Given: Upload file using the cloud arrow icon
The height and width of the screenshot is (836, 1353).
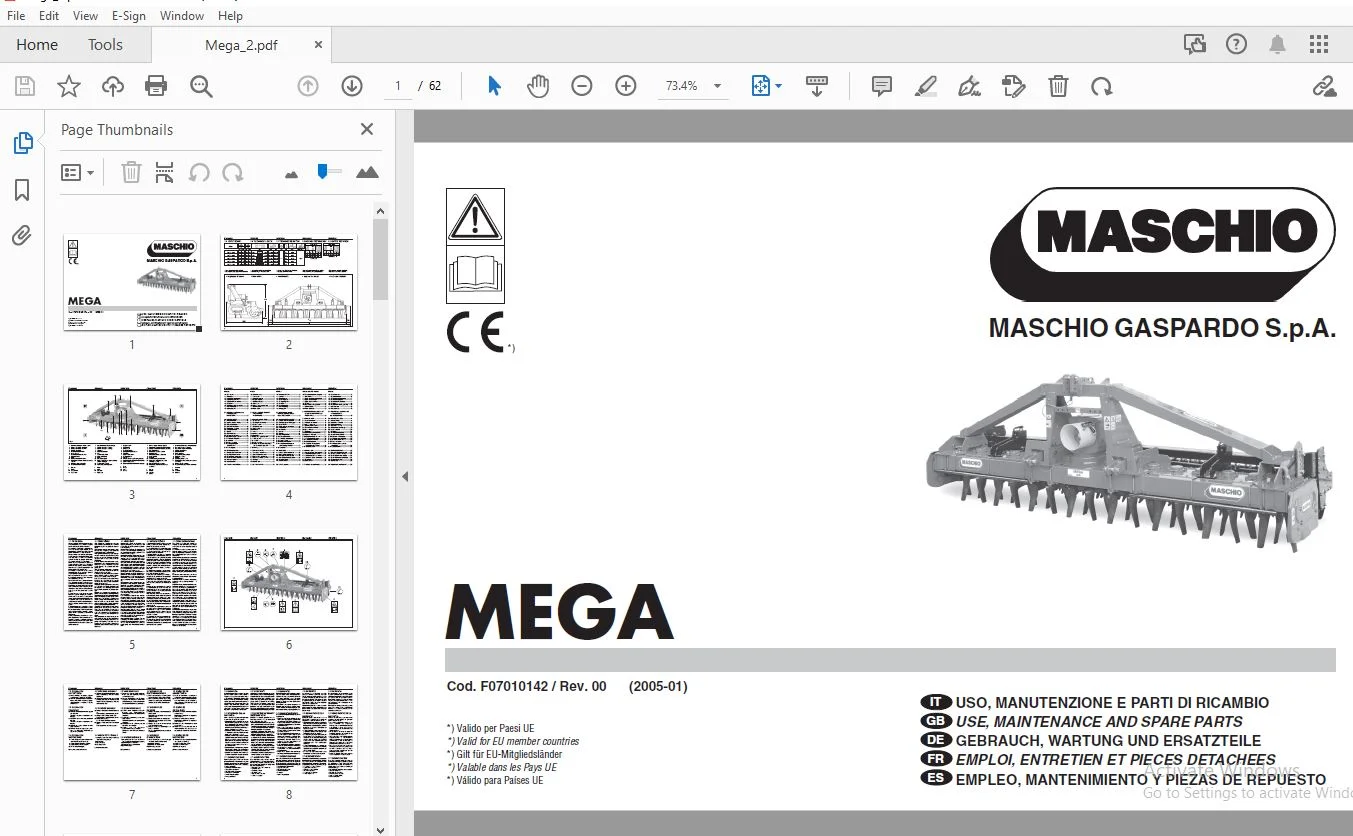Looking at the screenshot, I should click(x=113, y=86).
